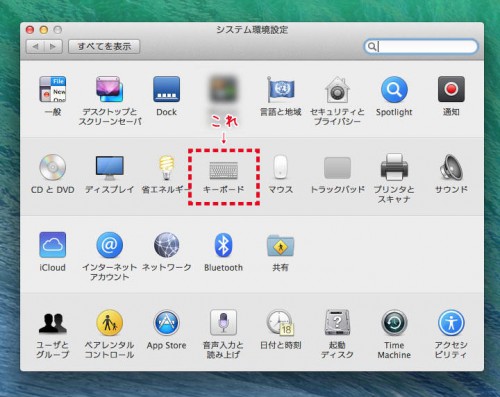The height and width of the screenshot is (397, 500).
Task: Click the すべてを表示 (Show All) button
Action: [x=104, y=46]
